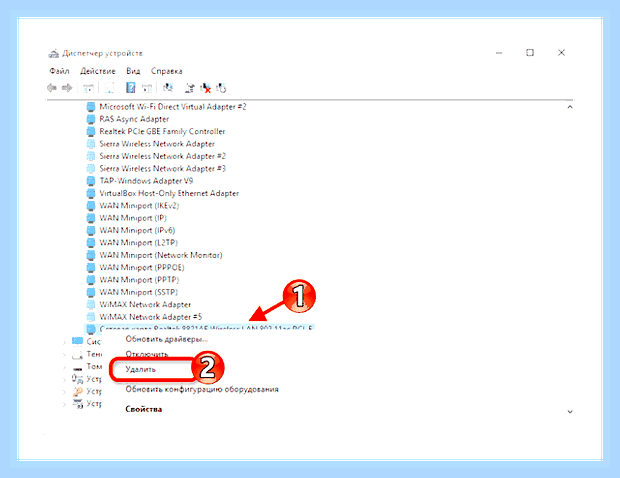Screen dimensions: 620x478
Task: Expand the collapsed "Том" device category
Action: [x=64, y=367]
